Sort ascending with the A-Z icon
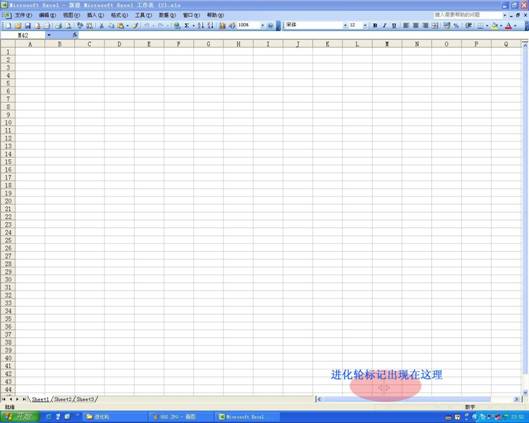The width and height of the screenshot is (529, 423). click(x=201, y=26)
